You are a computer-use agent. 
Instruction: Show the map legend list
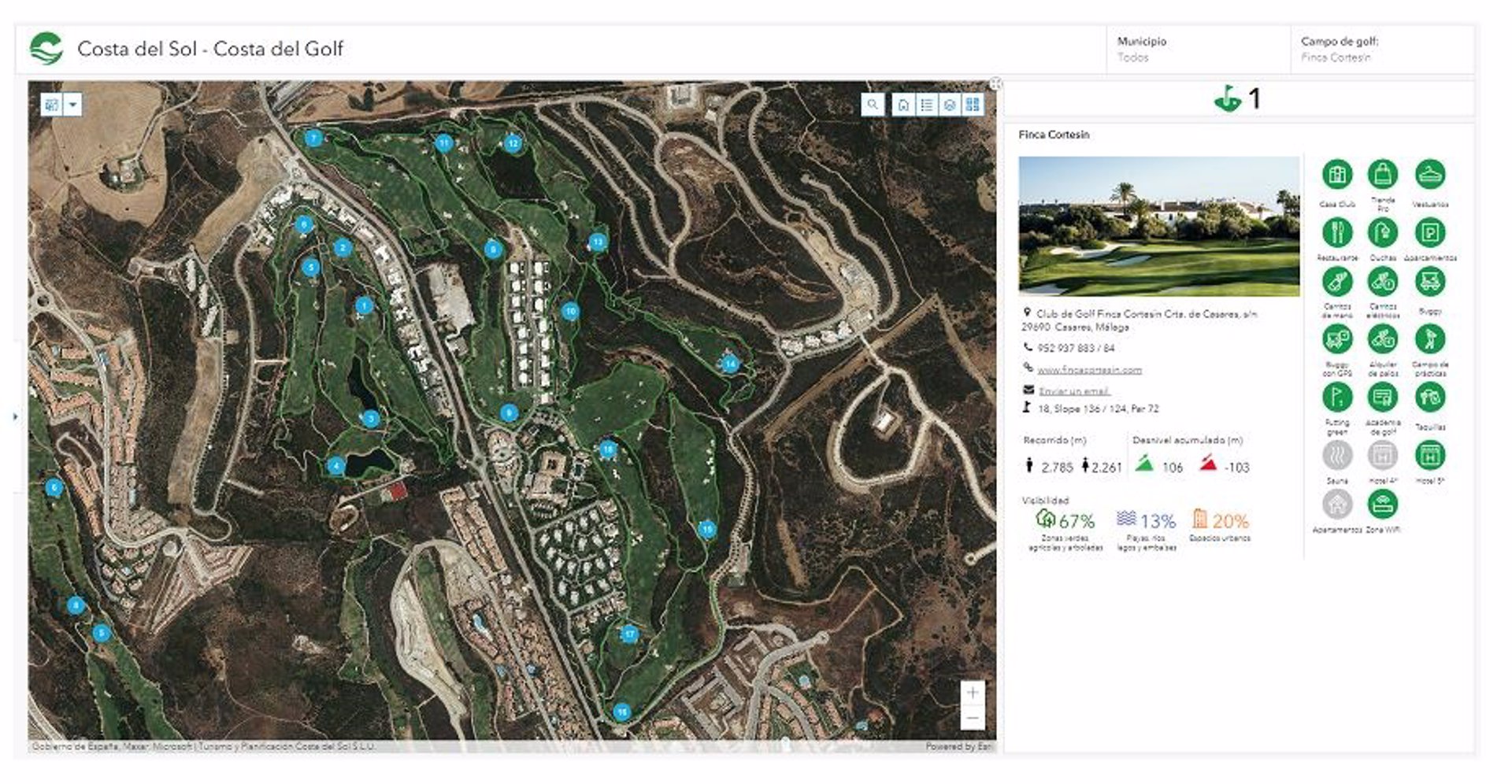click(x=927, y=105)
